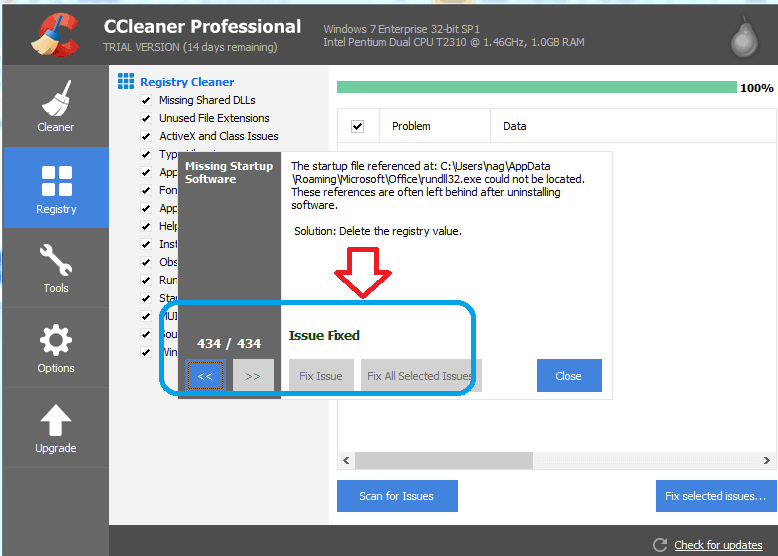The width and height of the screenshot is (778, 556).
Task: Sort by the Problem column header
Action: tap(435, 126)
